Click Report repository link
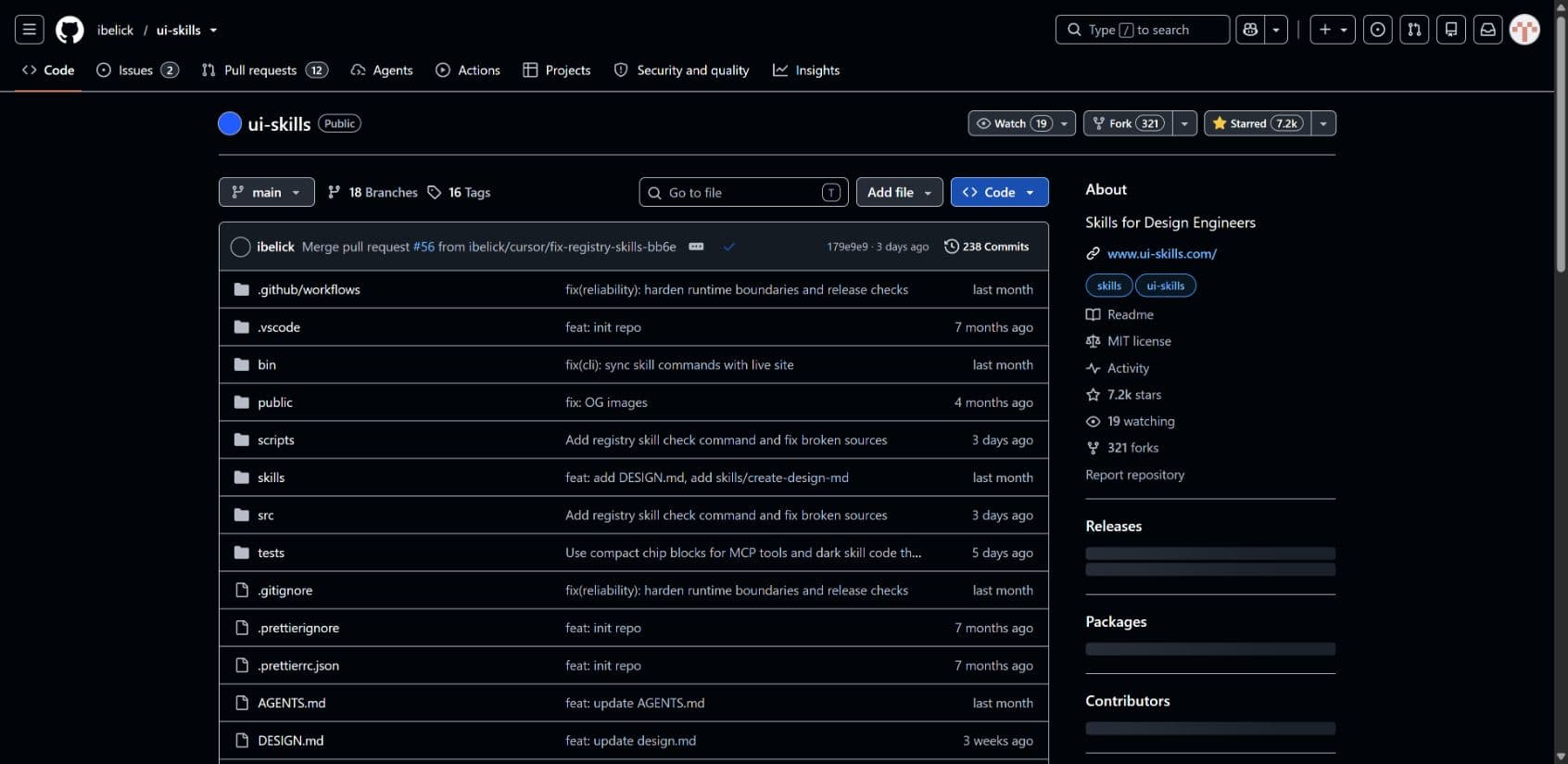This screenshot has height=764, width=1568. (1135, 475)
